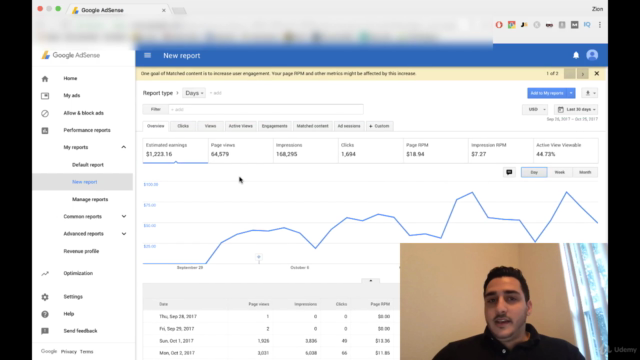This screenshot has width=640, height=360.
Task: Open the Last 30 days date dropdown
Action: (576, 109)
